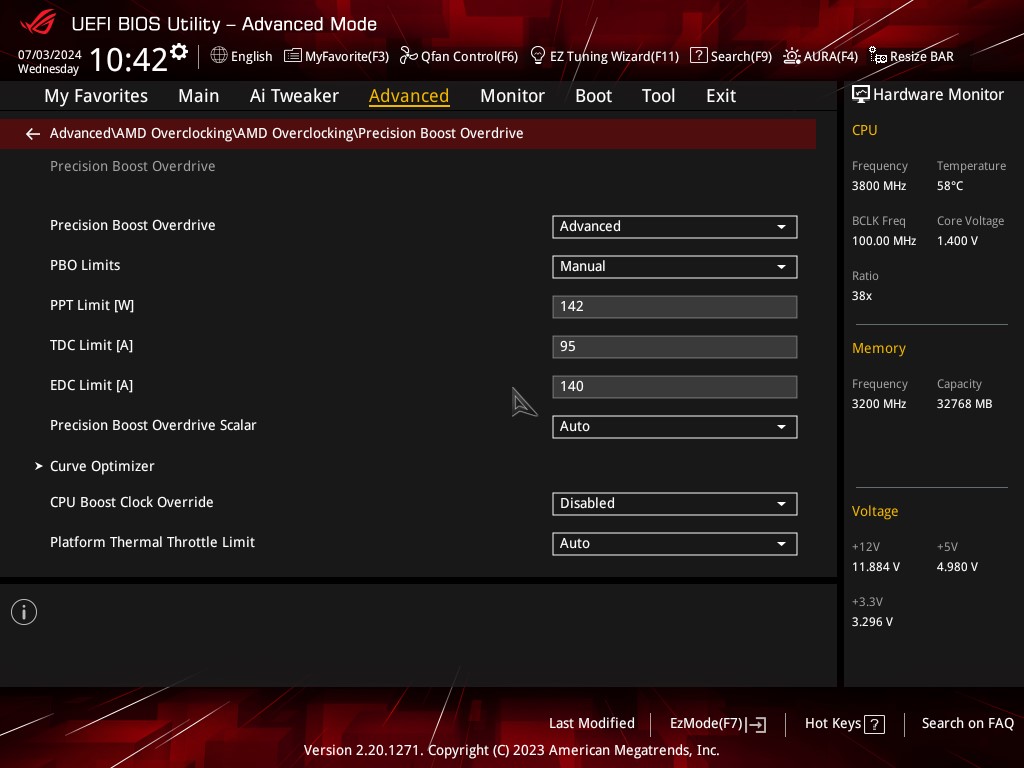Viewport: 1024px width, 768px height.
Task: Click CPU temperature 58°C value
Action: pyautogui.click(x=950, y=186)
